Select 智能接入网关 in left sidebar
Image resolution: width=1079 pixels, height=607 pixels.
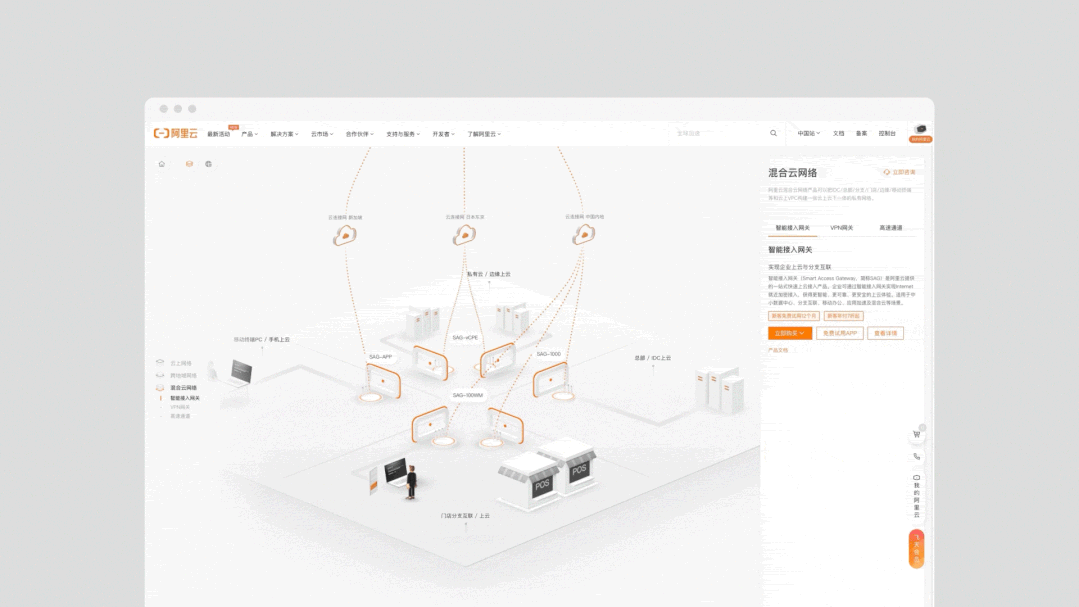pos(185,398)
